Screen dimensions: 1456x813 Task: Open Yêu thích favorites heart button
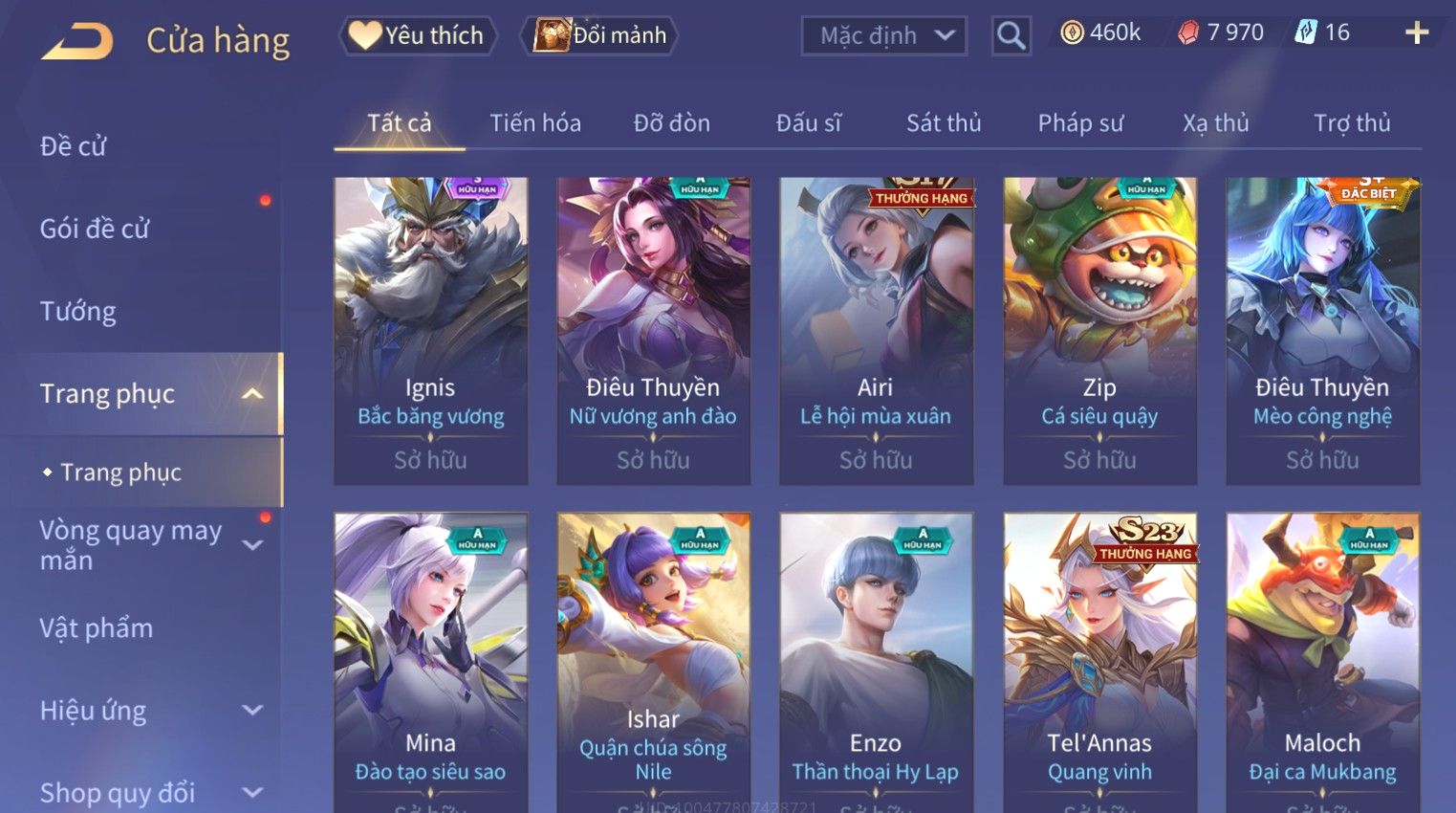pos(418,35)
